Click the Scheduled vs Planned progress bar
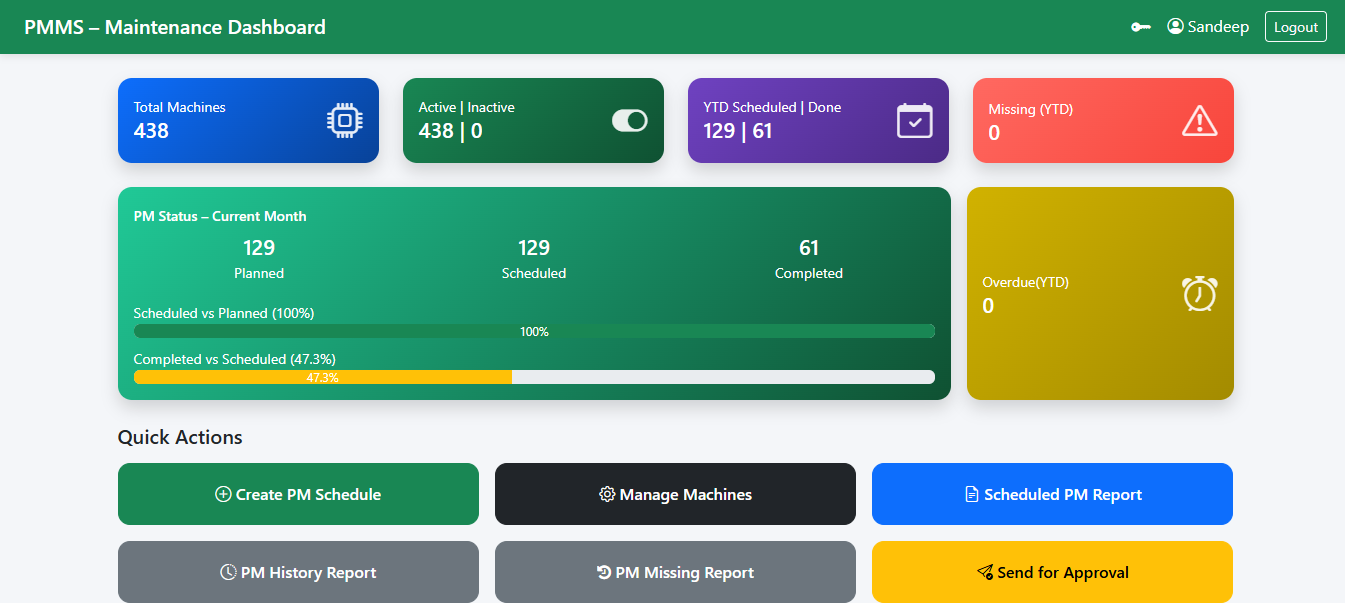Viewport: 1345px width, 603px height. (x=534, y=331)
